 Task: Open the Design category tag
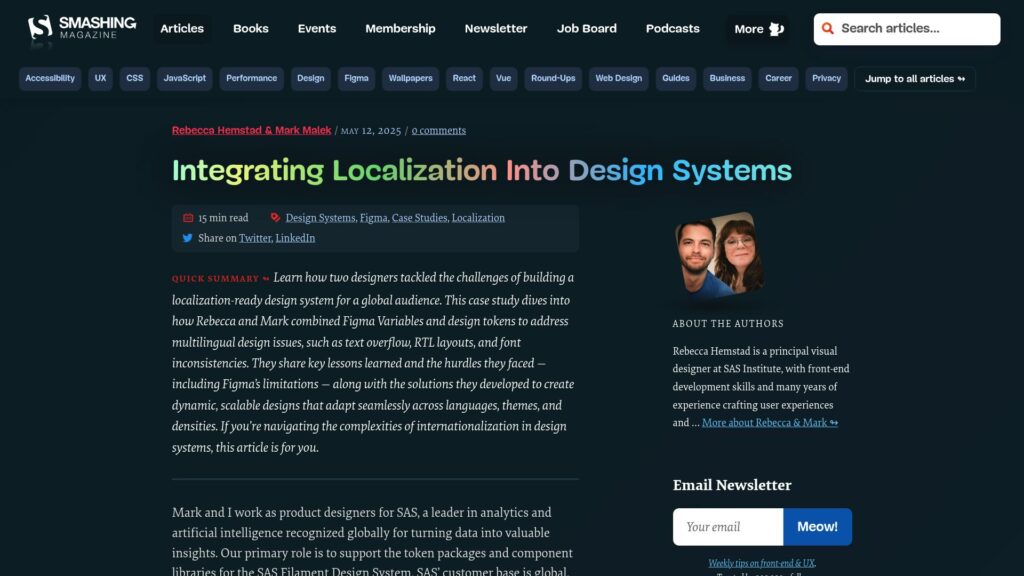tap(310, 78)
